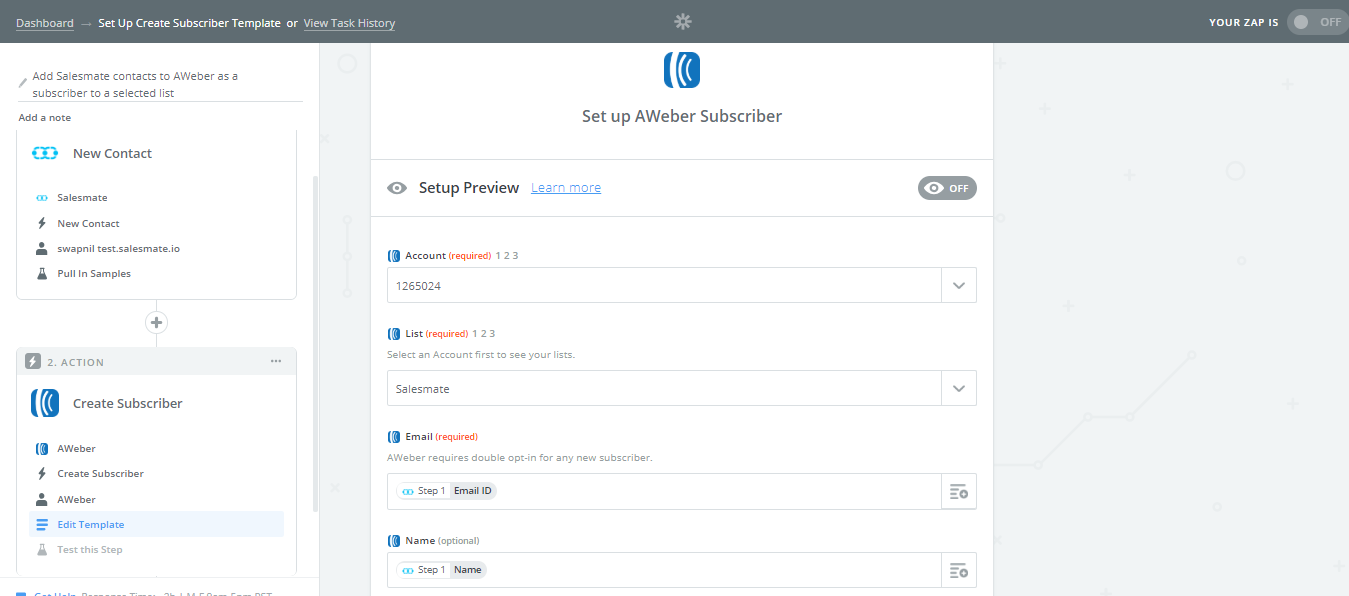
Task: Switch the YOUR ZAP IS toggle on
Action: 1316,21
